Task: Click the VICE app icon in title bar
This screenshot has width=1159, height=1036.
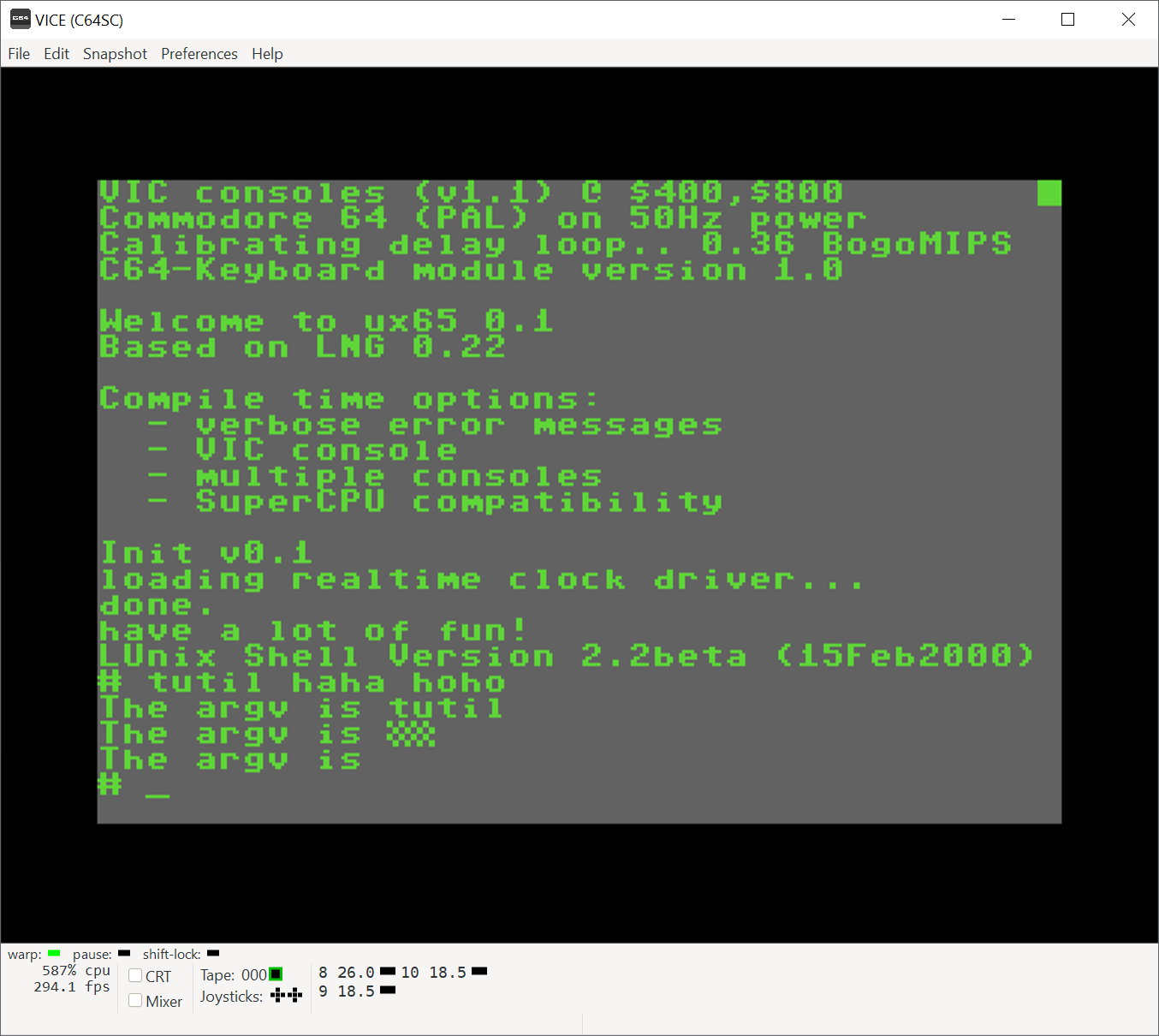Action: click(x=20, y=19)
